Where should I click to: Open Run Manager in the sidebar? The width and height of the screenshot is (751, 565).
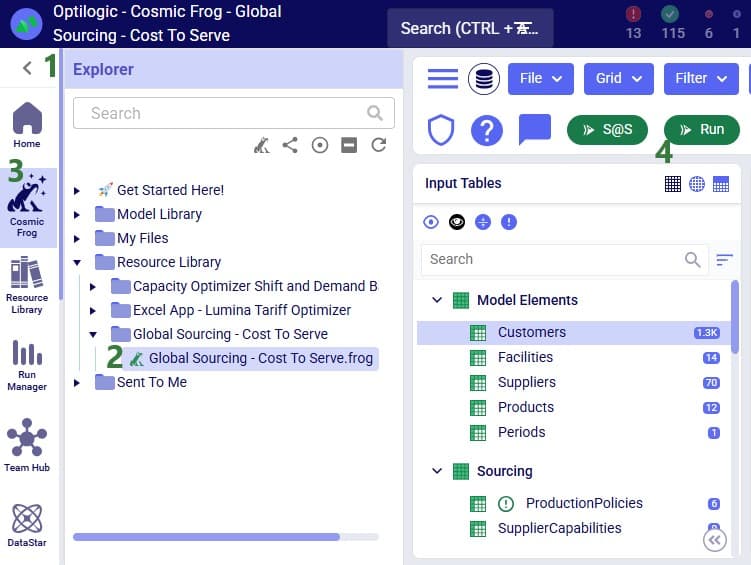pos(27,366)
